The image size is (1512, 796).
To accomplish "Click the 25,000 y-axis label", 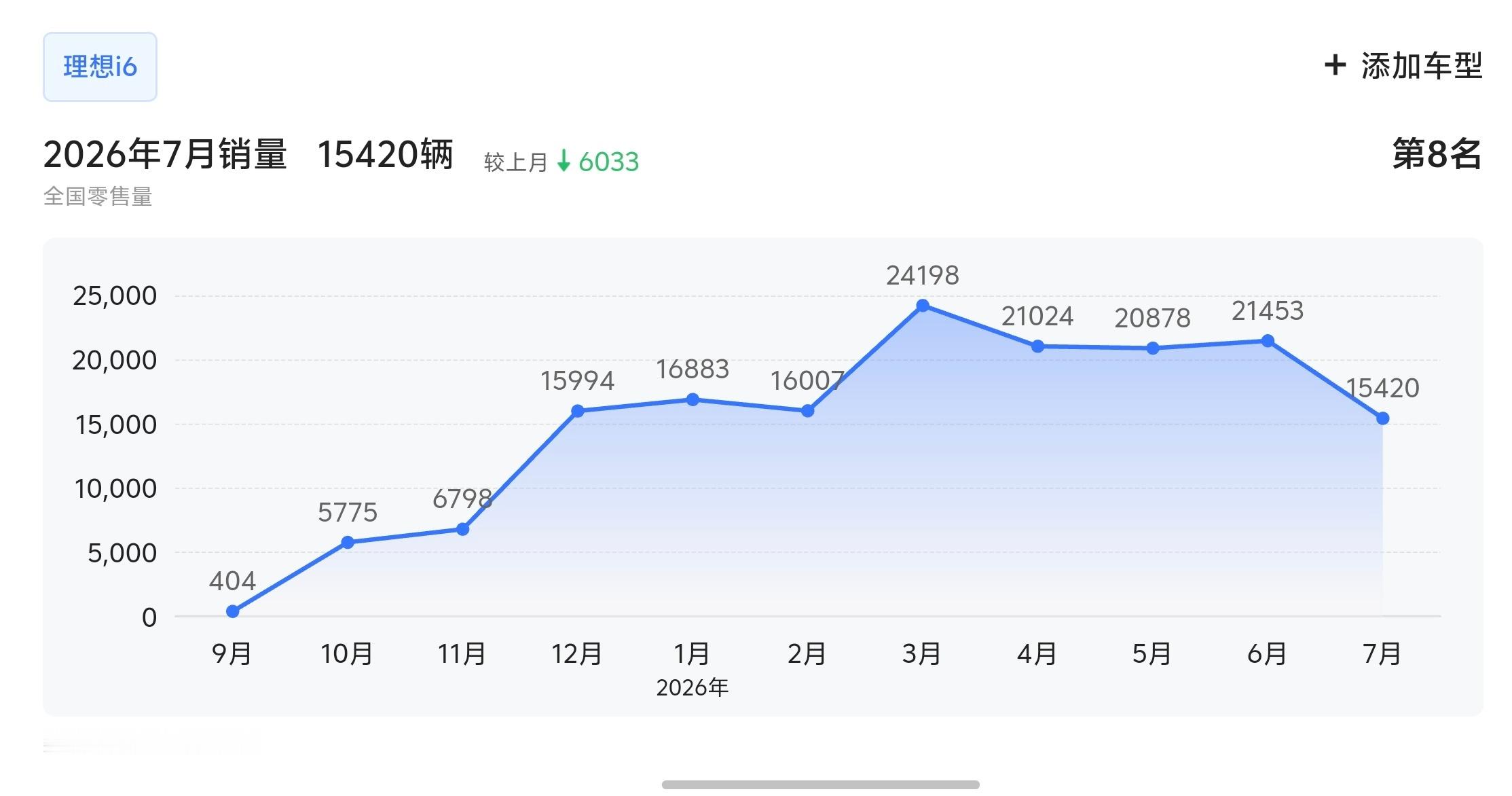I will [115, 295].
